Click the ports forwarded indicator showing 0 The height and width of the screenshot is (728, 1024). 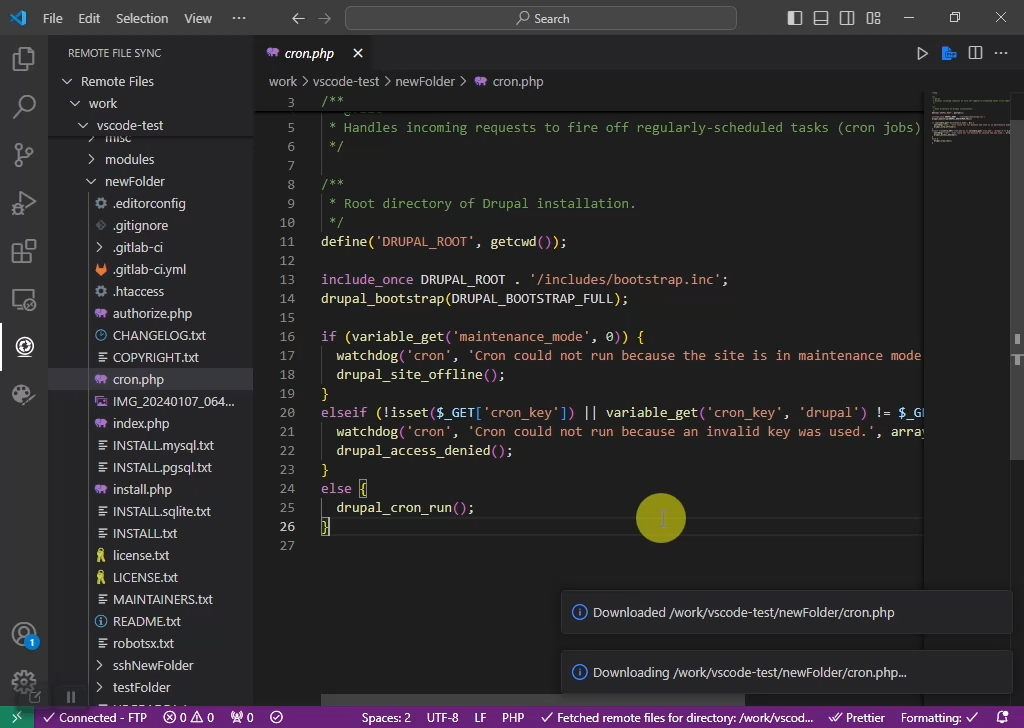(242, 718)
